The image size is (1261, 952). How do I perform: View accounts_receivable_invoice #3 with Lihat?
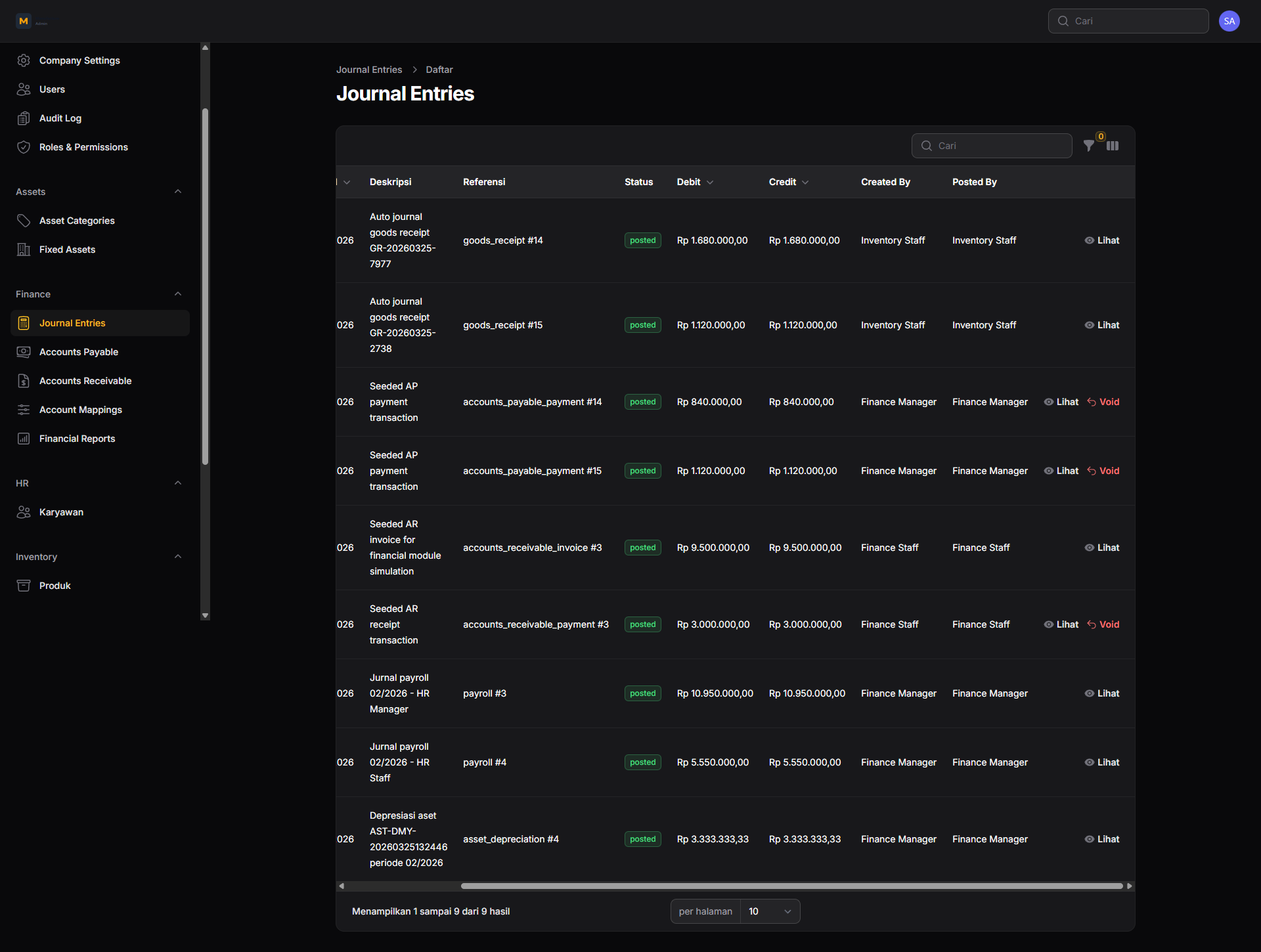(1102, 548)
